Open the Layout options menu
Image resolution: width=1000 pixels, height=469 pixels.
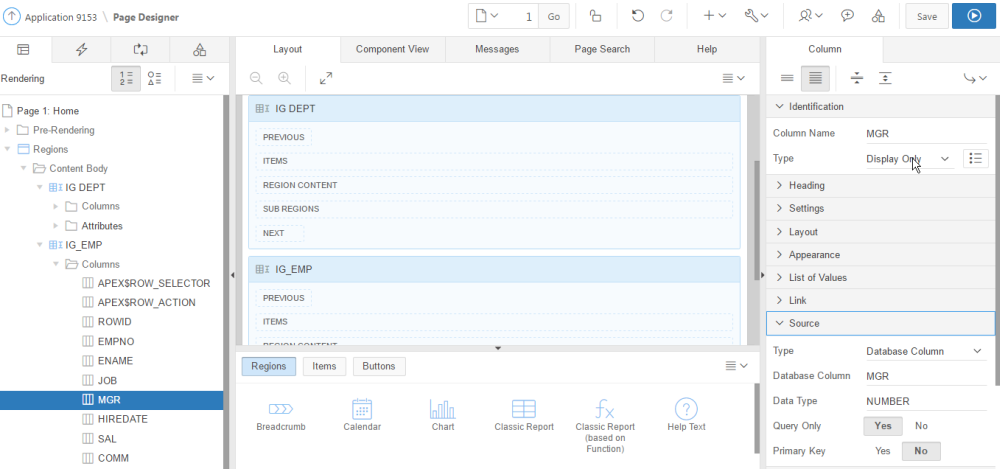(x=733, y=78)
